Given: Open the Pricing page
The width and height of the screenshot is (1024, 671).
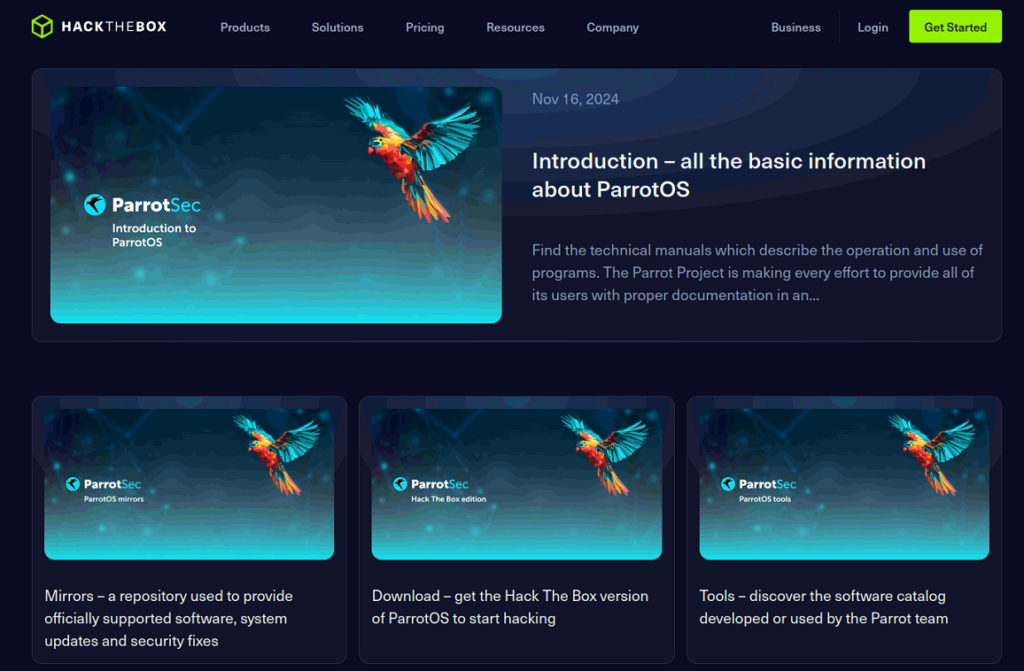Looking at the screenshot, I should tap(425, 27).
